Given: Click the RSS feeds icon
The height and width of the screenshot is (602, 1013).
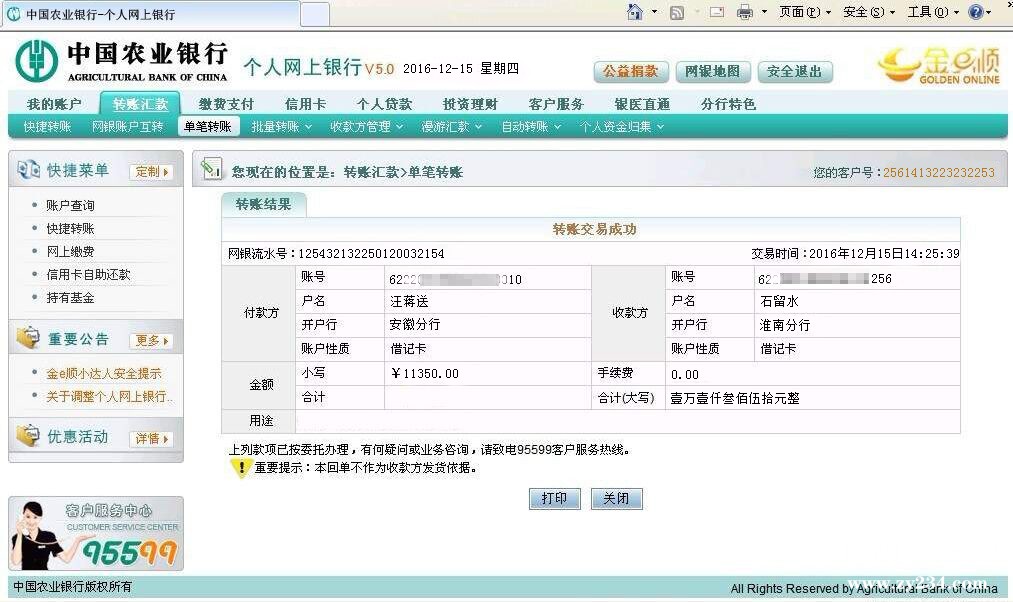Looking at the screenshot, I should (677, 12).
